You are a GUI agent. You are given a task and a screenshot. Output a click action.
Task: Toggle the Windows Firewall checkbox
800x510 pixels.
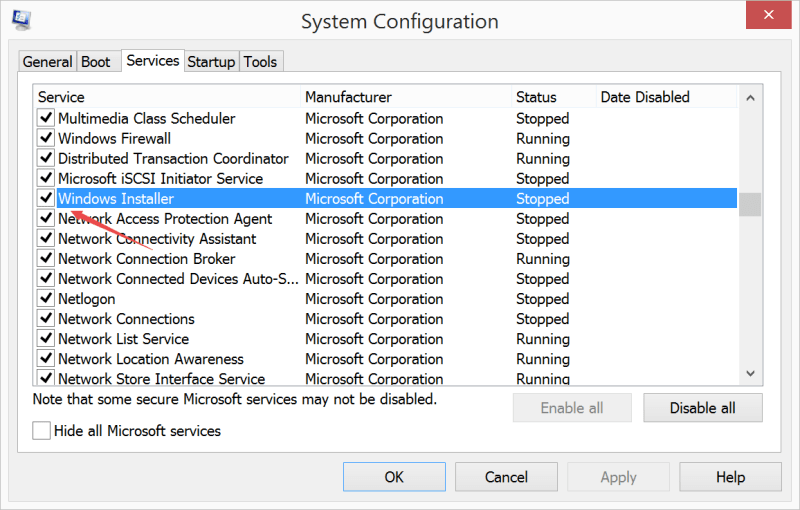(x=46, y=138)
